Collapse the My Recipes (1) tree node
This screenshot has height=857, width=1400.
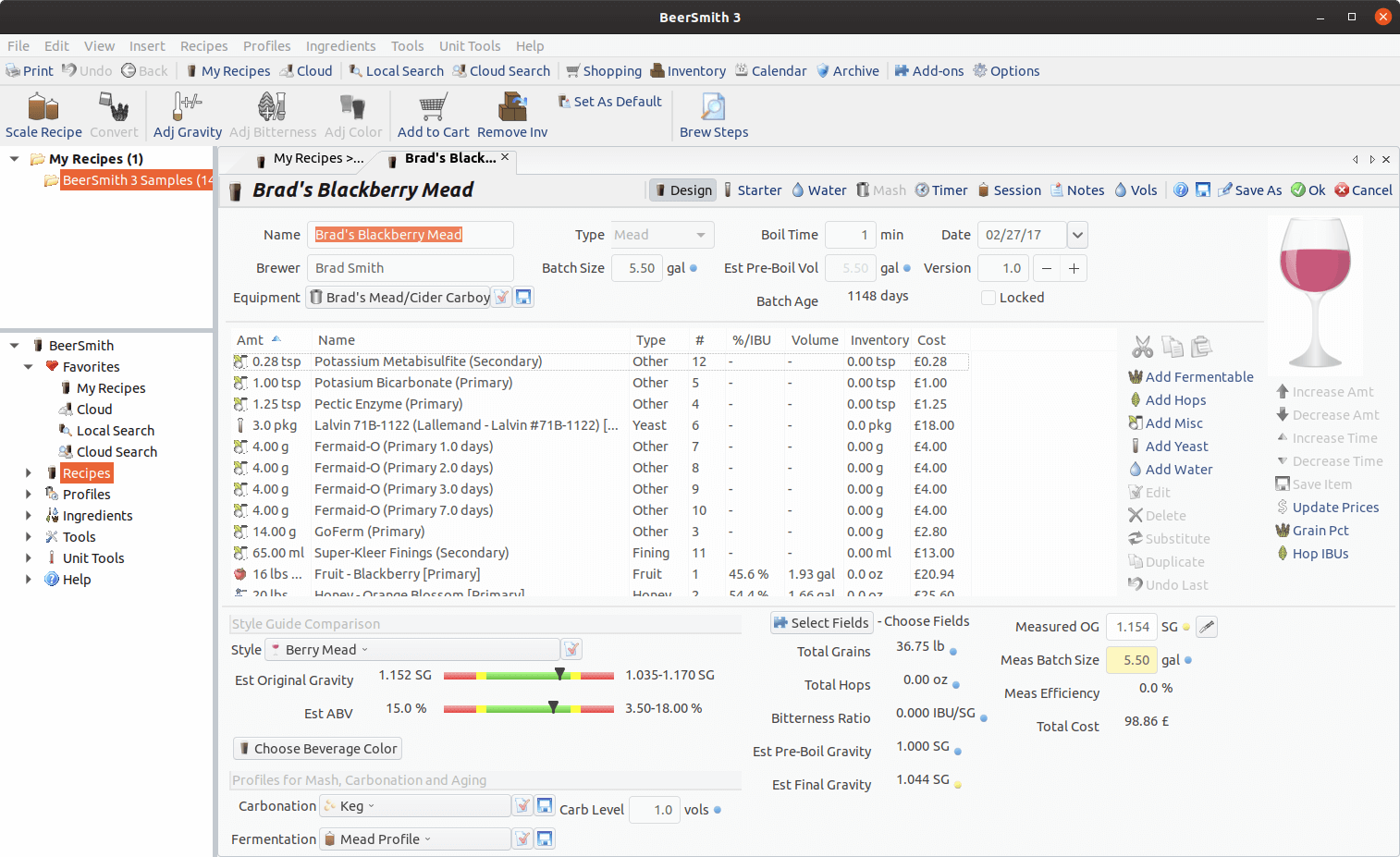[15, 159]
